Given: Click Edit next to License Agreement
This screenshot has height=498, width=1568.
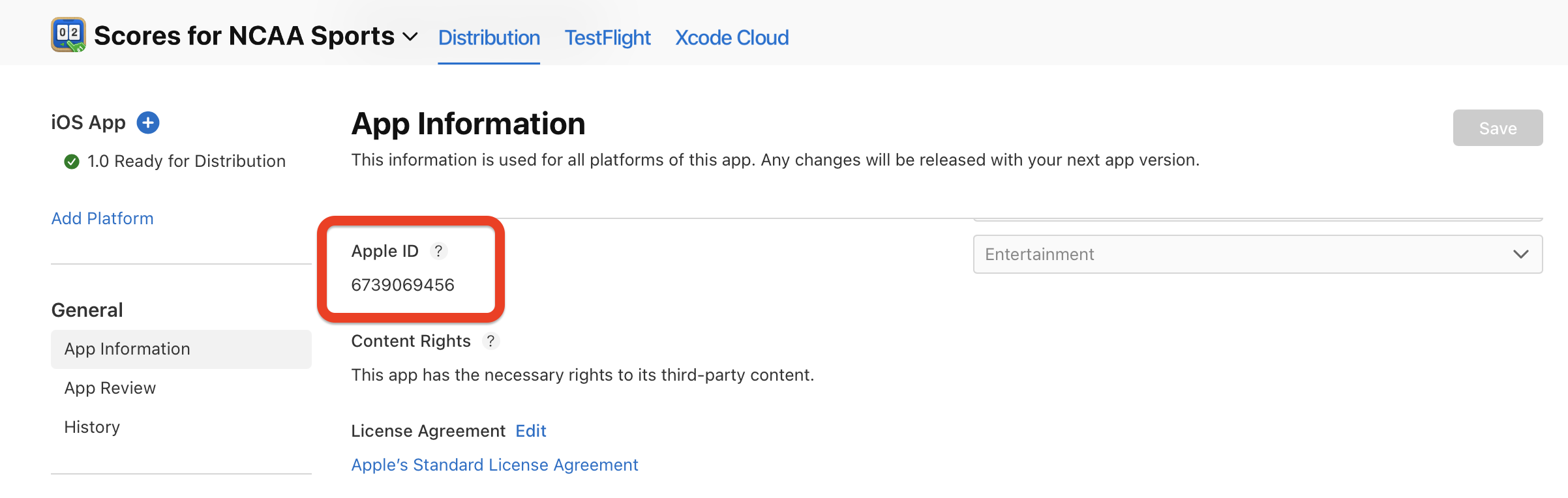Looking at the screenshot, I should tap(530, 431).
